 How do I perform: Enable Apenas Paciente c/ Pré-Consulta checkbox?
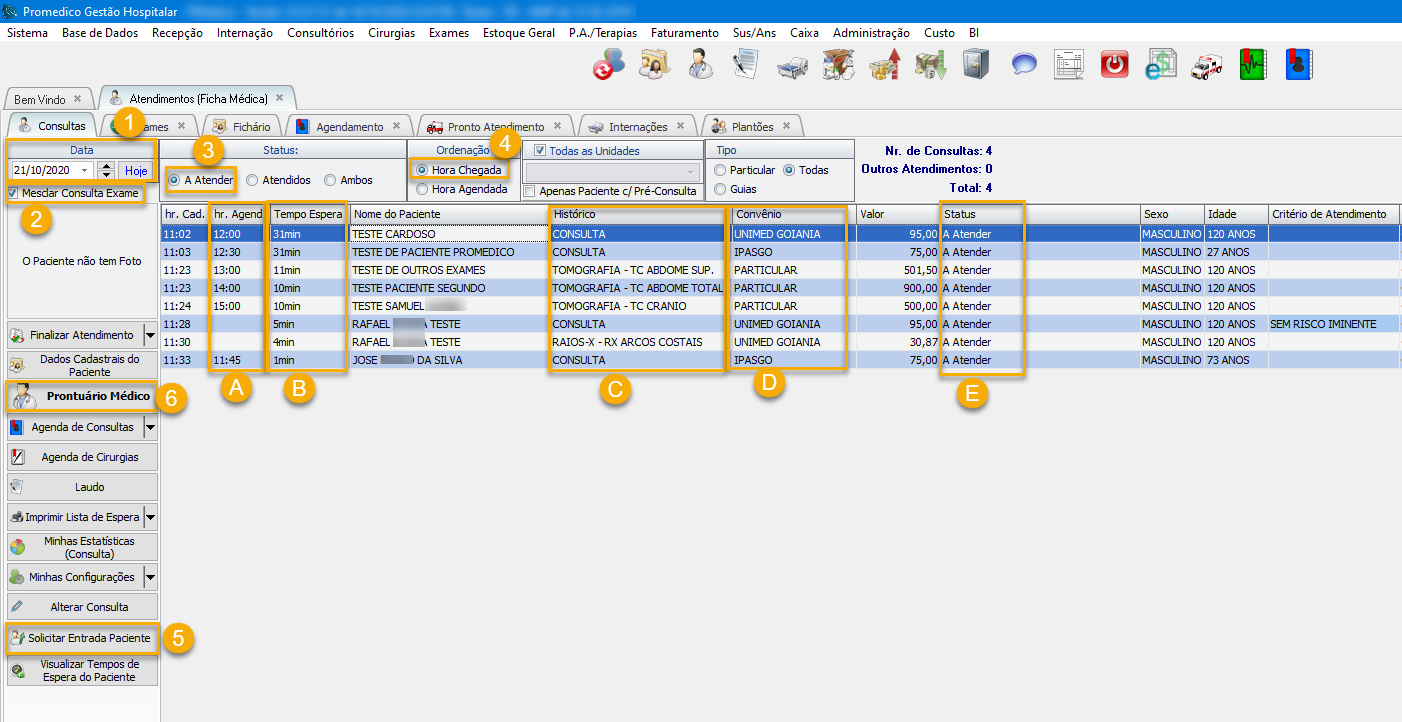(530, 191)
